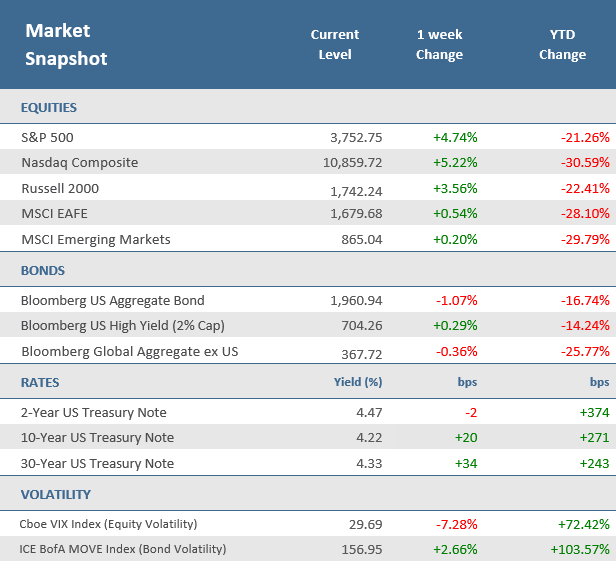Click 2-Year weekly change -2 bps
This screenshot has height=561, width=616.
pyautogui.click(x=471, y=413)
